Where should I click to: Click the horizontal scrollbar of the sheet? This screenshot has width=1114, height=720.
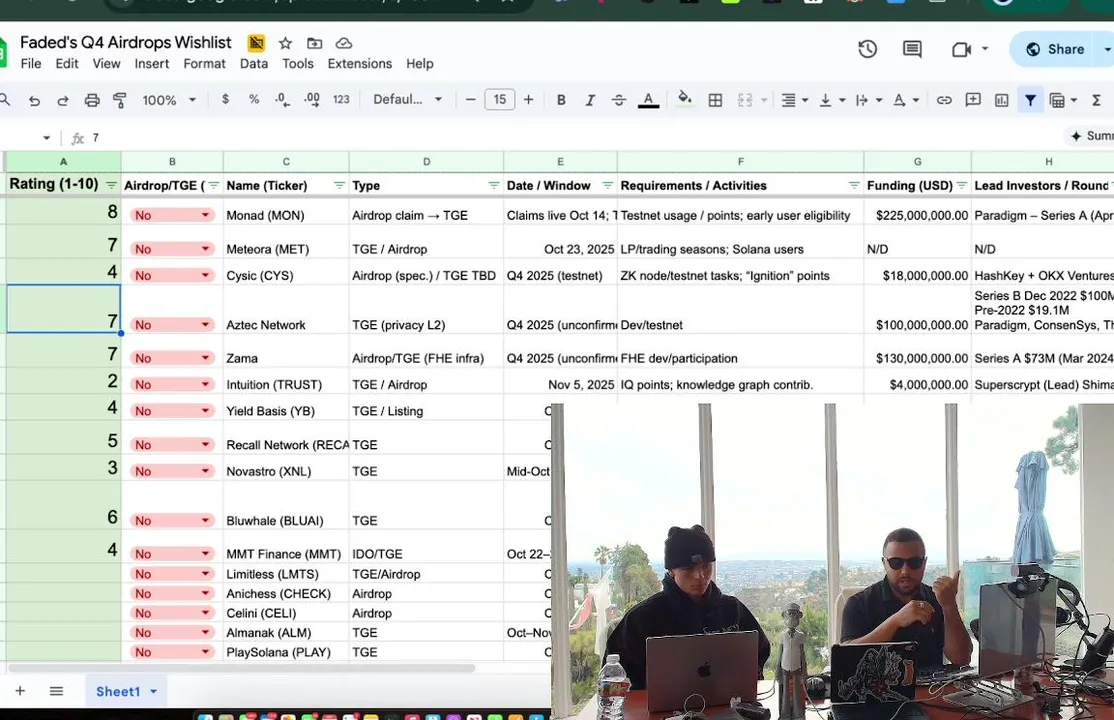(x=241, y=668)
